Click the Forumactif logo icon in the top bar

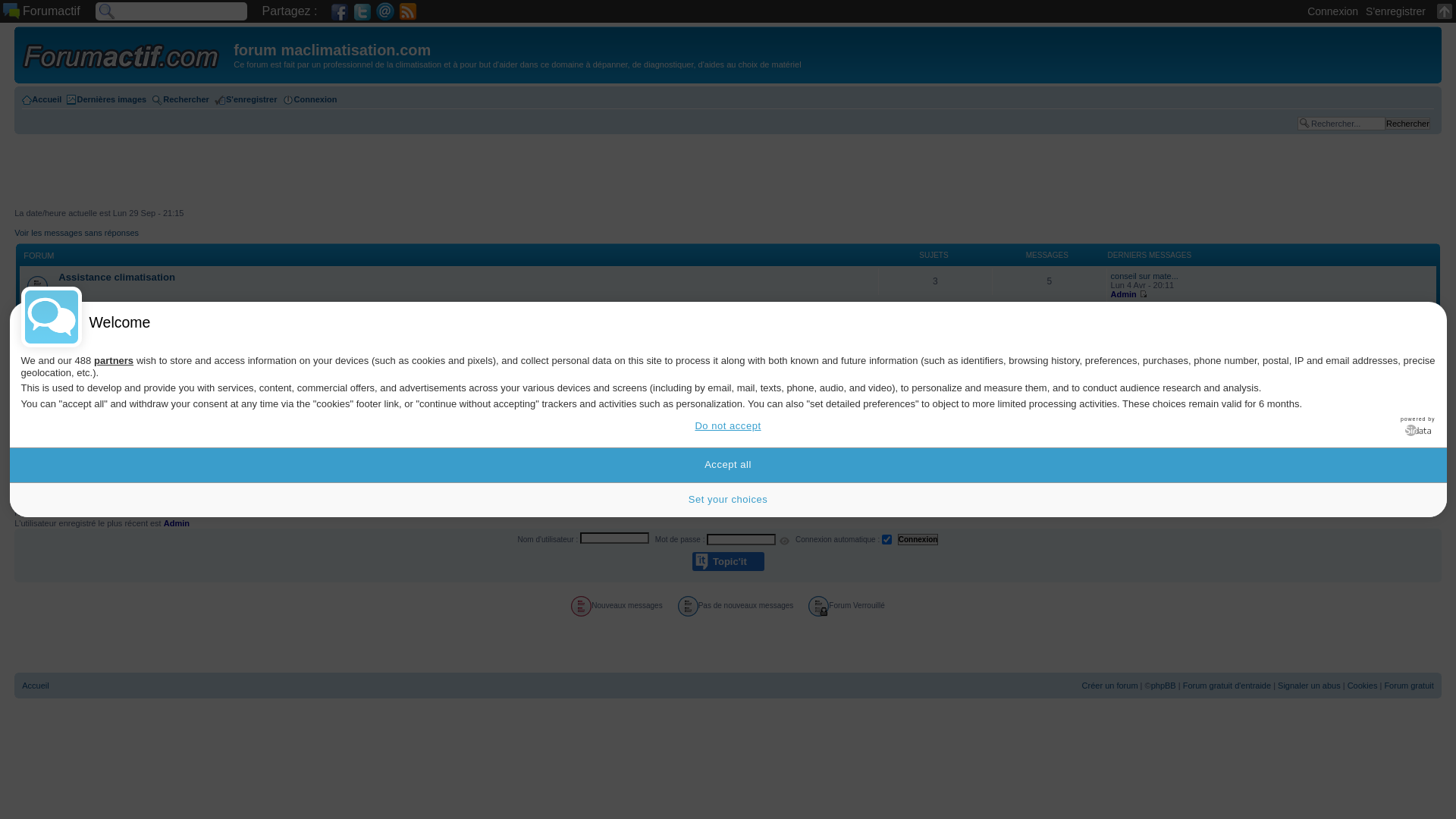pyautogui.click(x=11, y=11)
